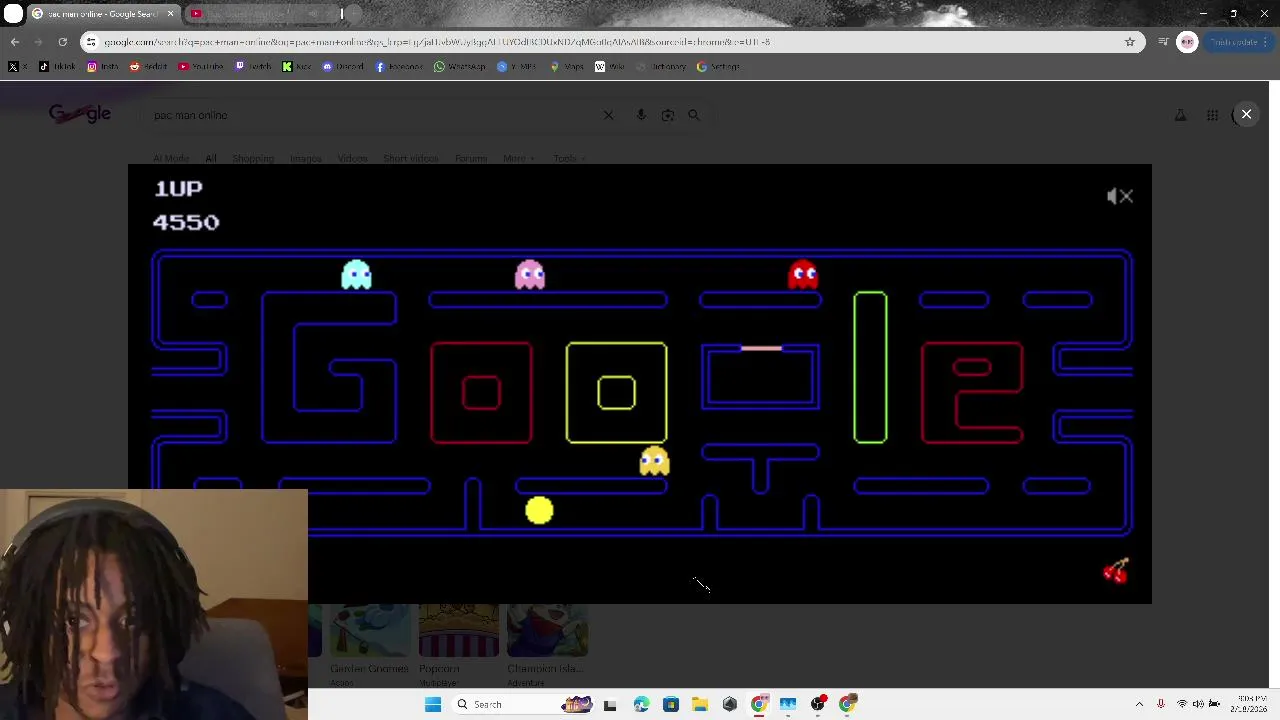Open the Chrome profile avatar
This screenshot has width=1280, height=720.
pyautogui.click(x=1187, y=42)
